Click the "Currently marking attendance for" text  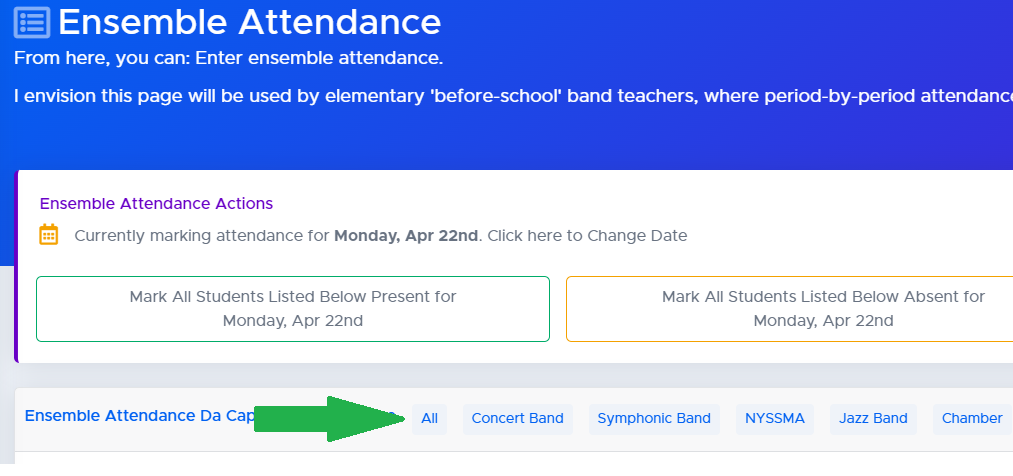point(202,236)
